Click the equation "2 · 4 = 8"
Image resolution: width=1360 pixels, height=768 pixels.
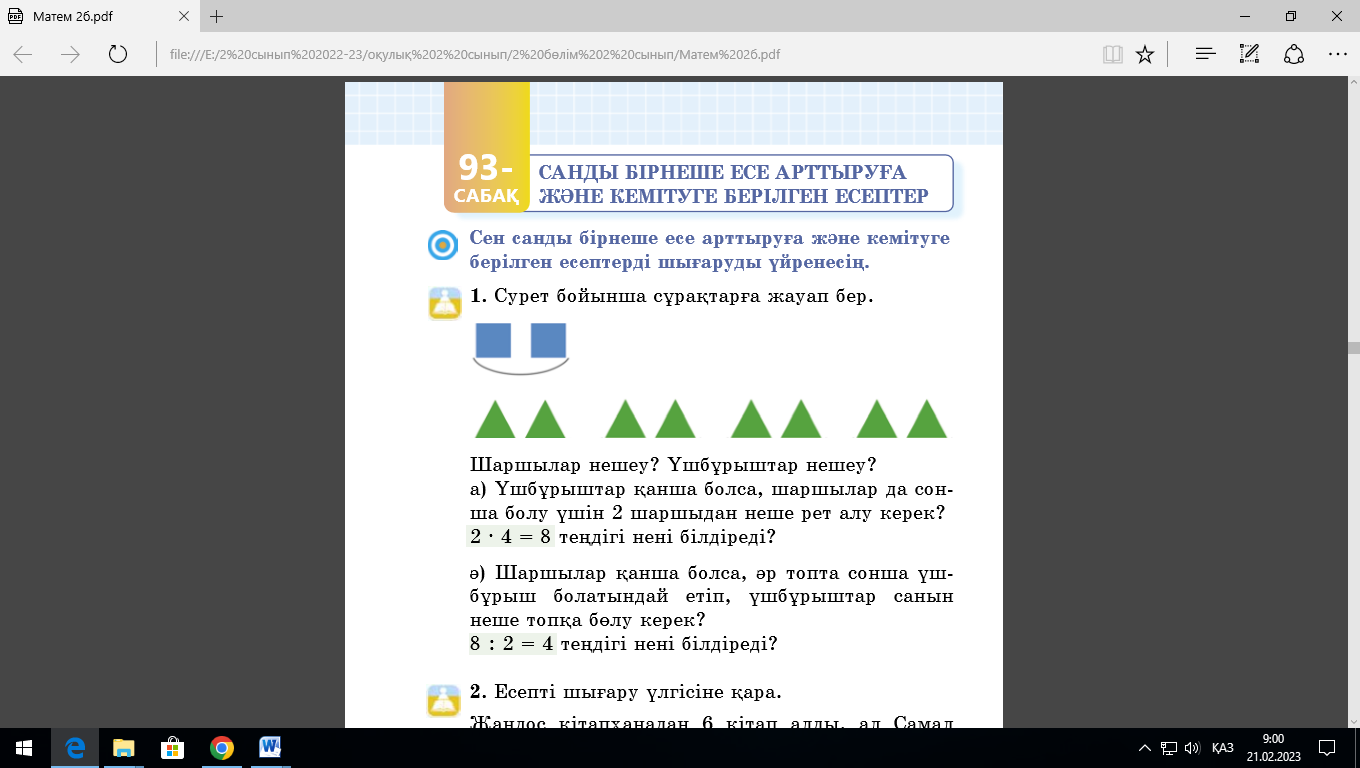click(x=510, y=536)
